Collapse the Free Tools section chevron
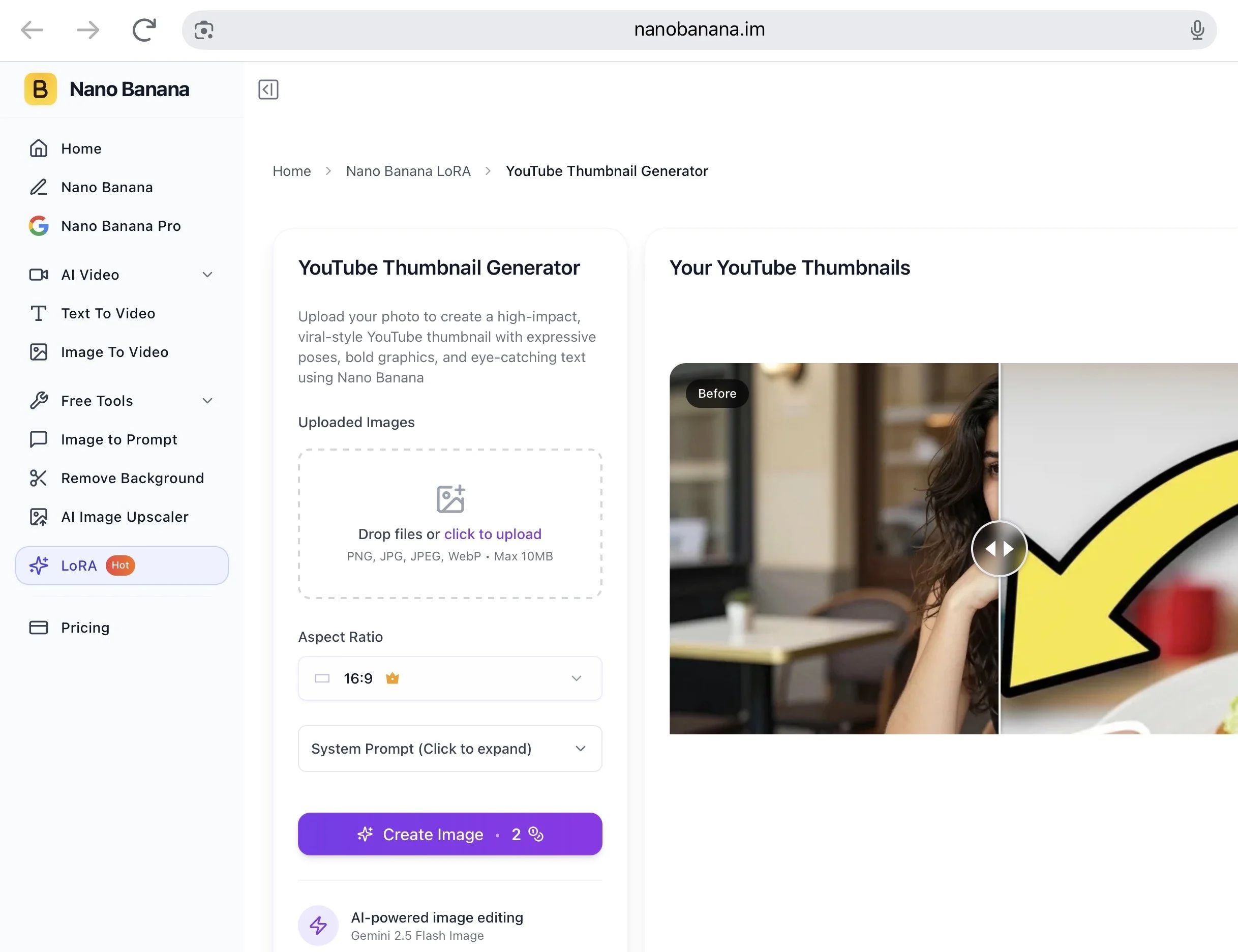The image size is (1238, 952). [x=207, y=401]
